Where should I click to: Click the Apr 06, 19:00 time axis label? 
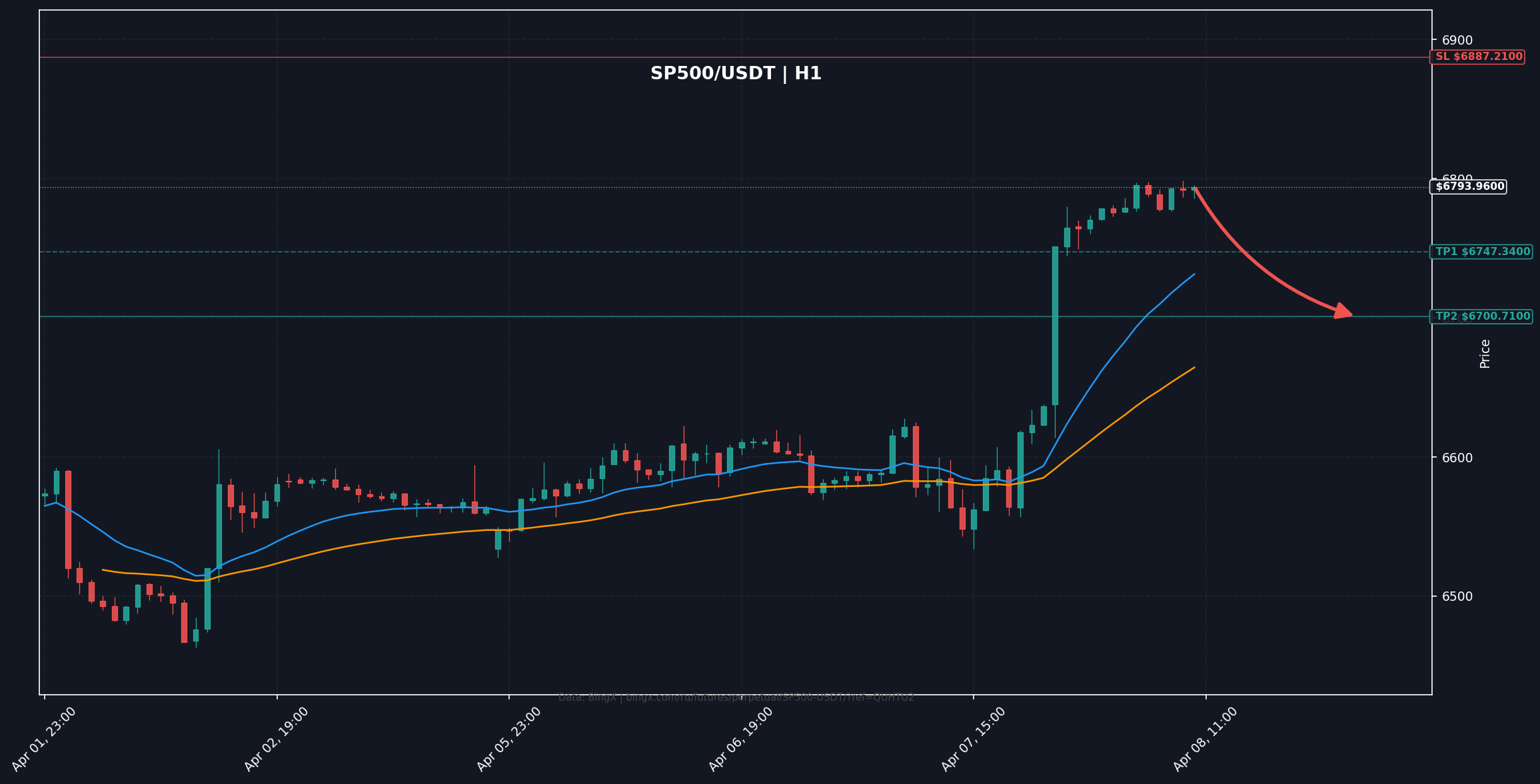click(741, 739)
